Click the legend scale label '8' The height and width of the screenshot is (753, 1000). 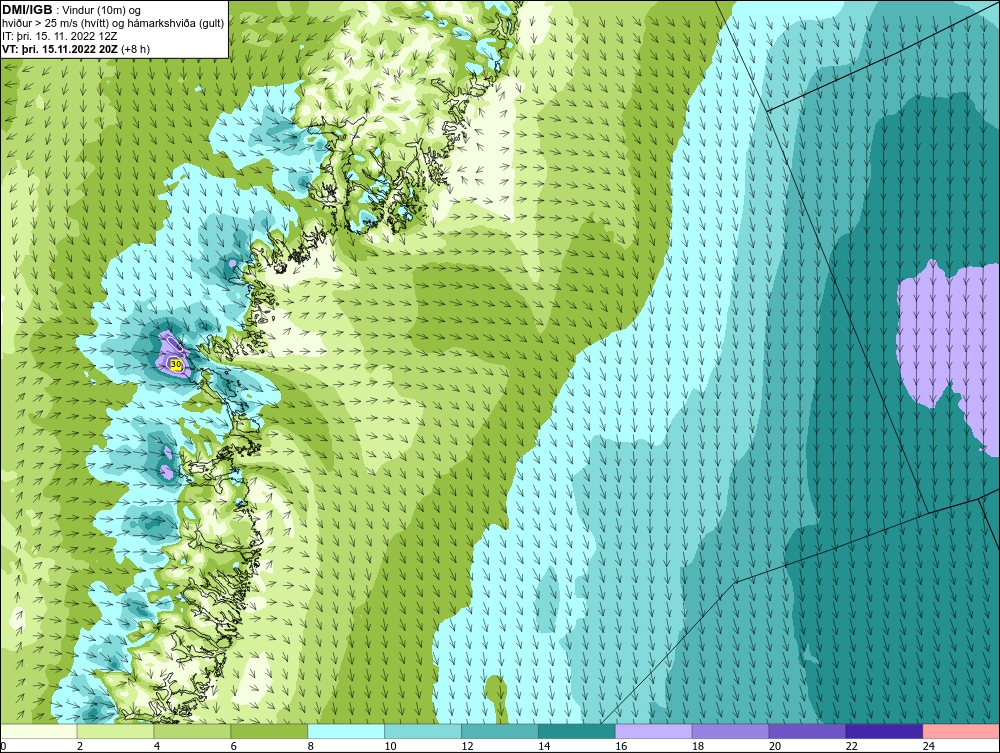coord(311,746)
